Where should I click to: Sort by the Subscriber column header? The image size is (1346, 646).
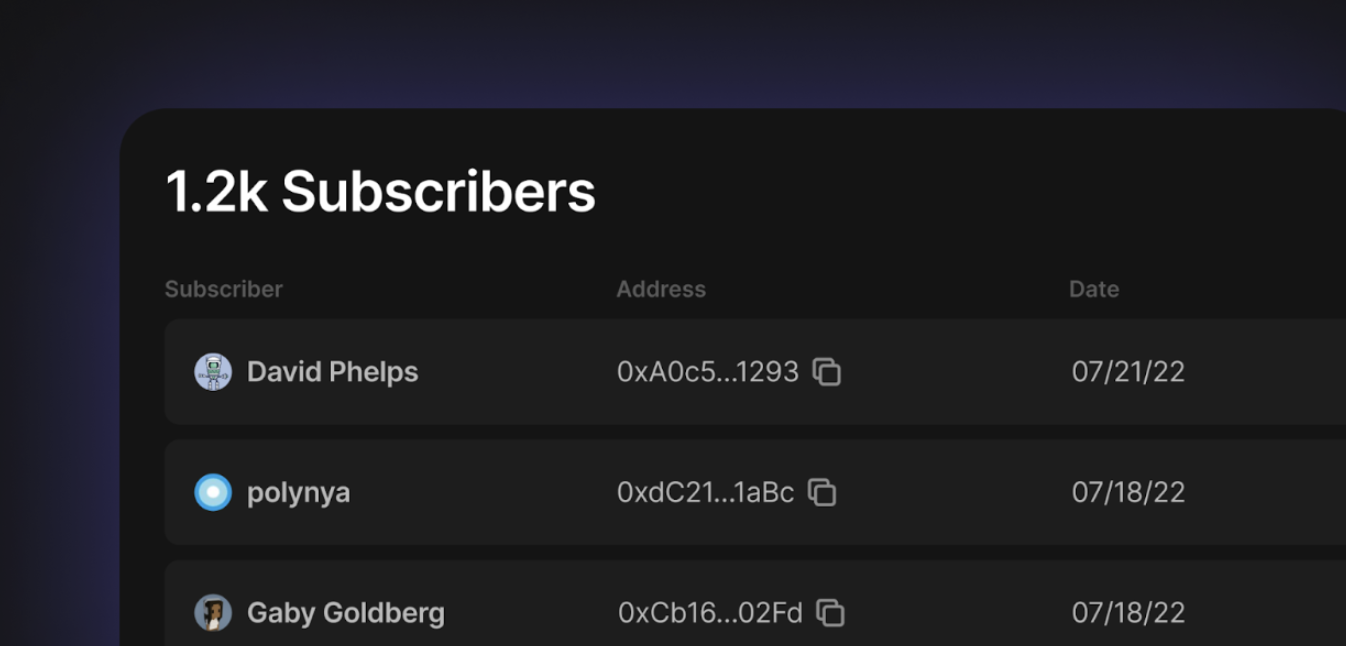coord(224,289)
